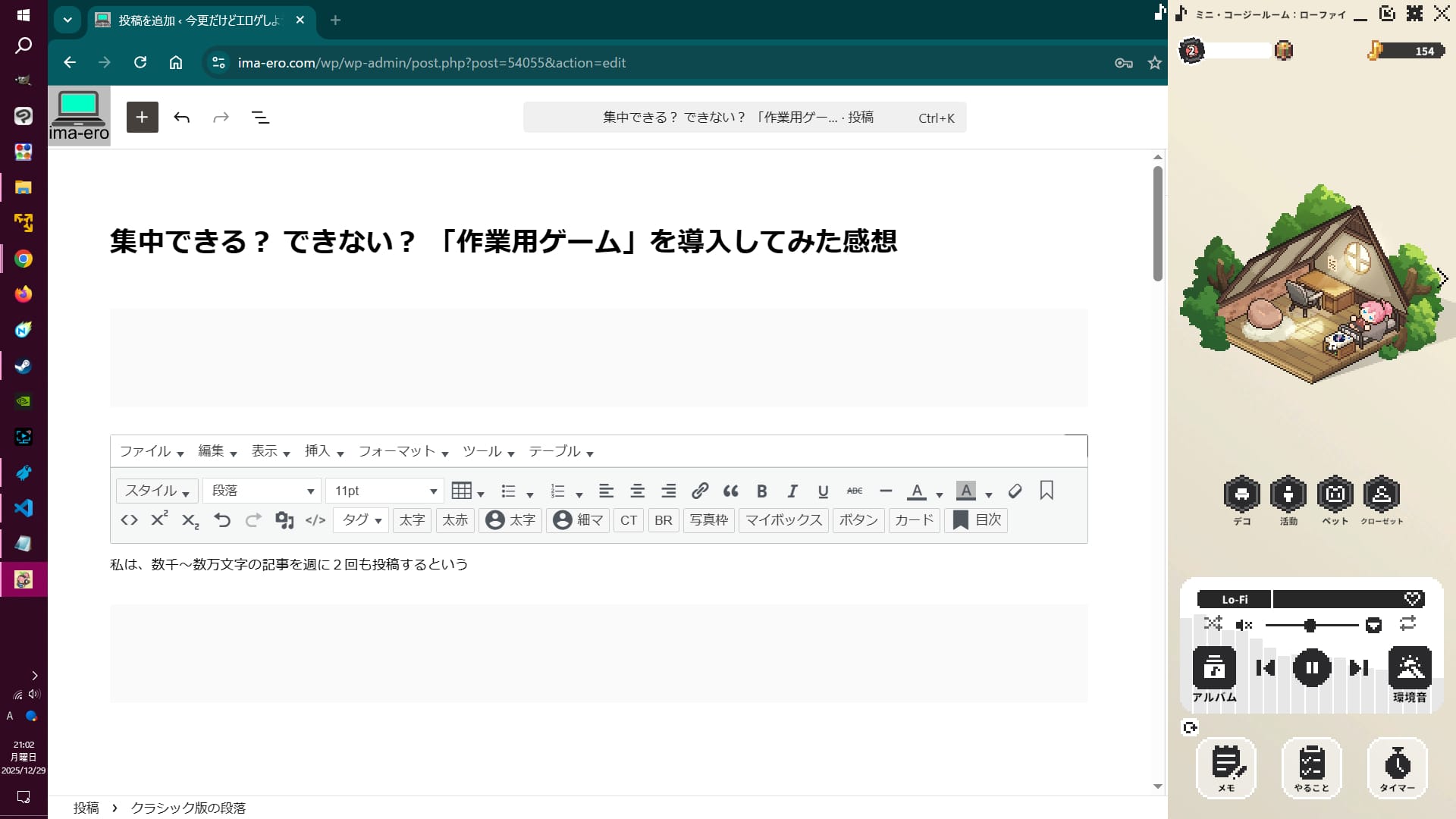Toggle repeat mode in music player
Viewport: 1456px width, 819px height.
coord(1407,623)
